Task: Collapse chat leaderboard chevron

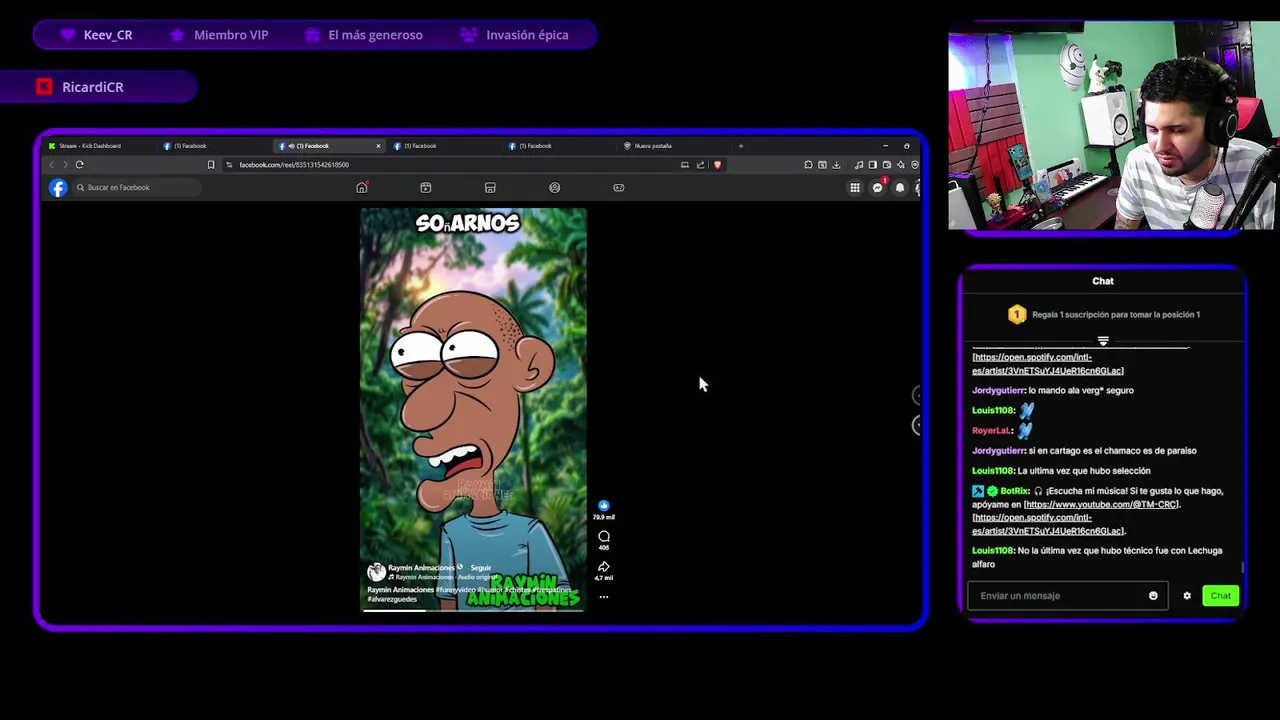Action: click(1103, 341)
